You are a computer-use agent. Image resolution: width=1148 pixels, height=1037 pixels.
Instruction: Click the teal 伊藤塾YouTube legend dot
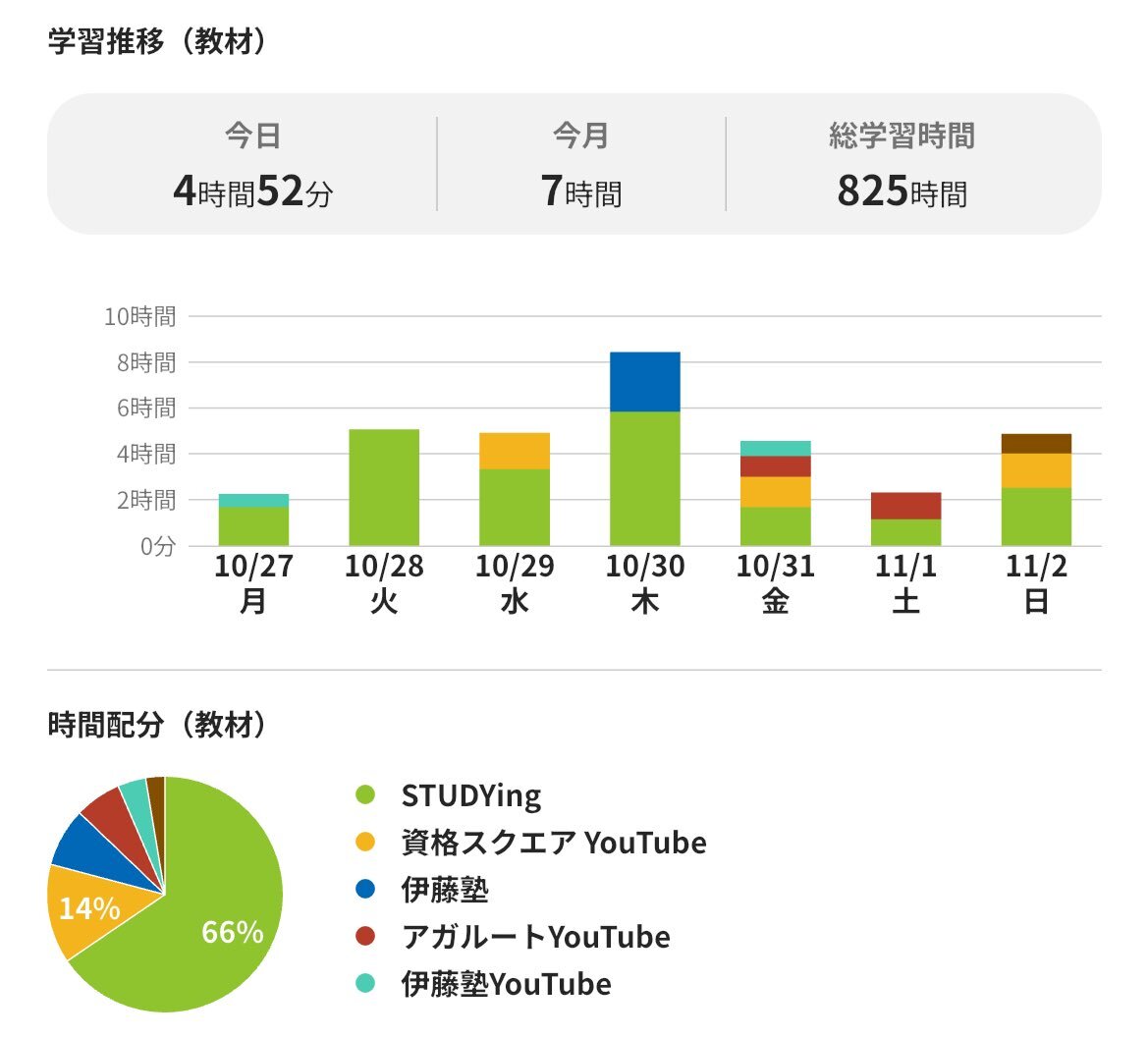pyautogui.click(x=365, y=983)
